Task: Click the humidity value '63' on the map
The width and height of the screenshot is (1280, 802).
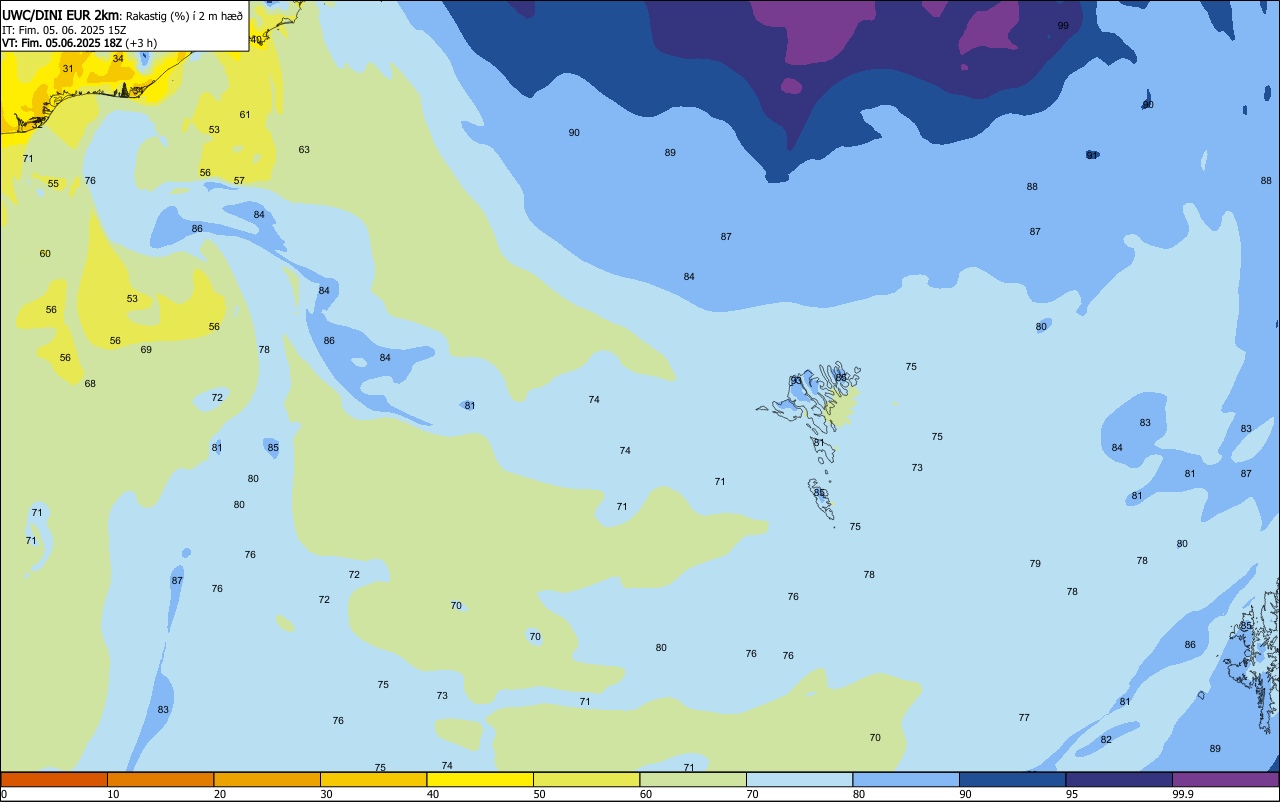Action: click(304, 150)
